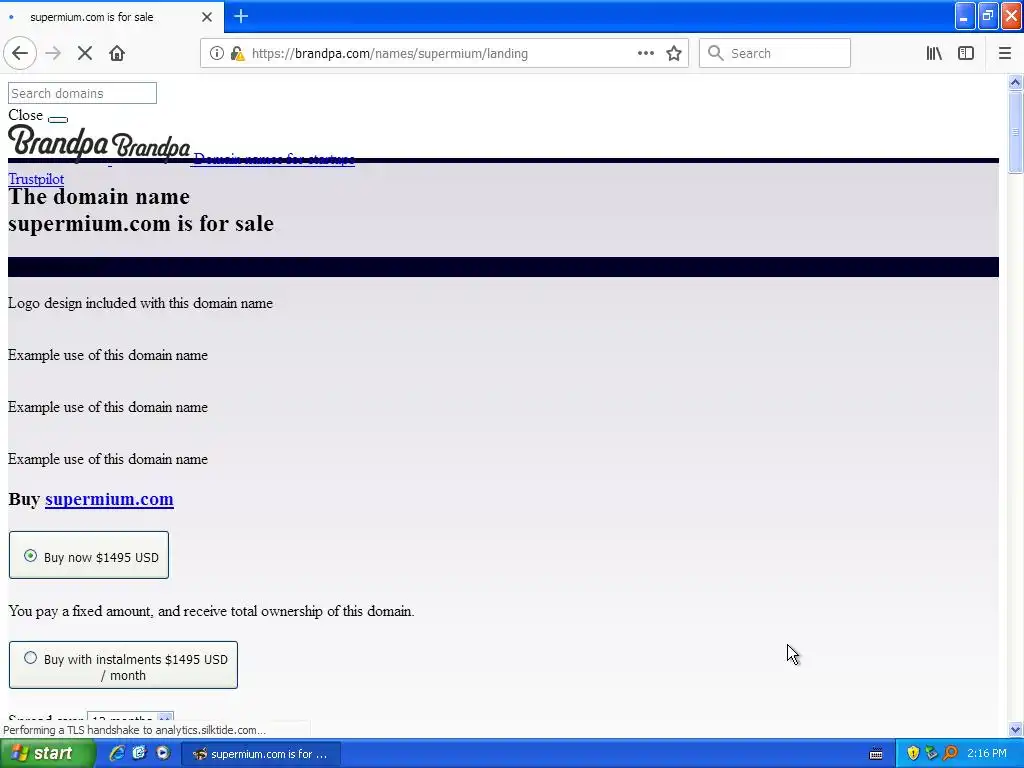Click 'Logo design included with this domain name' text
1024x768 pixels.
pyautogui.click(x=140, y=303)
